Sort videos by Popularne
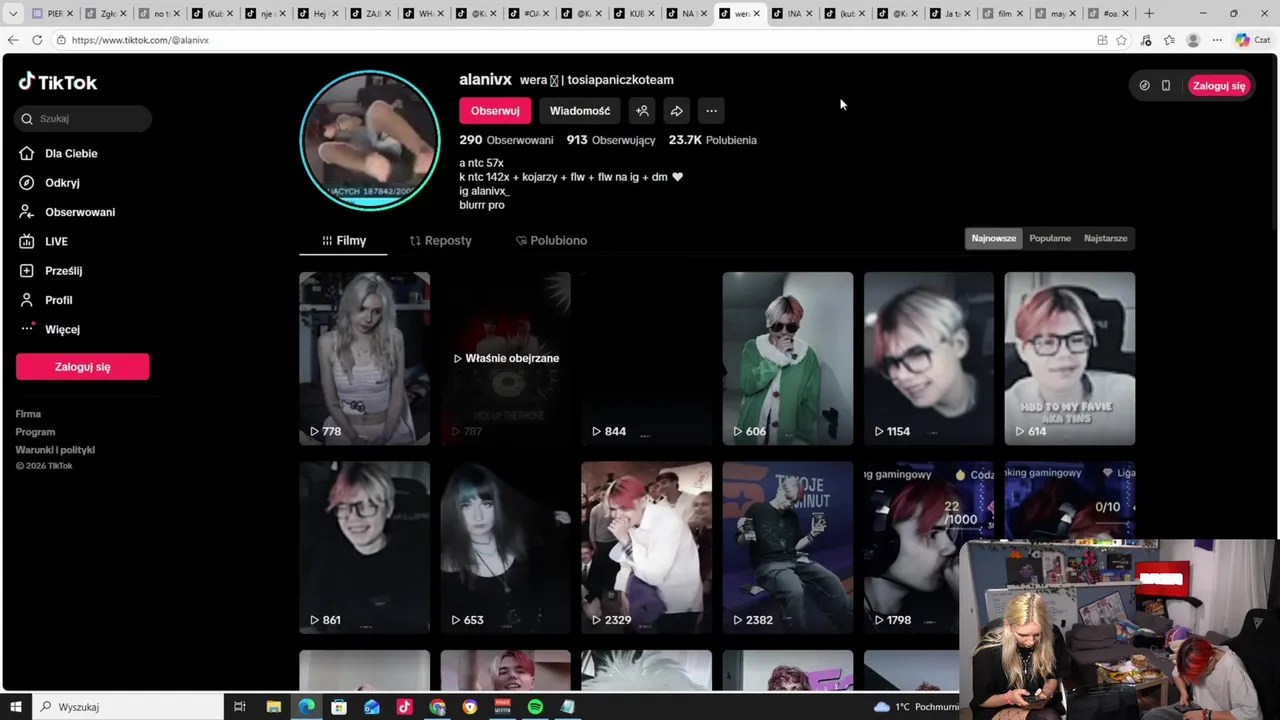Image resolution: width=1280 pixels, height=720 pixels. [1050, 238]
